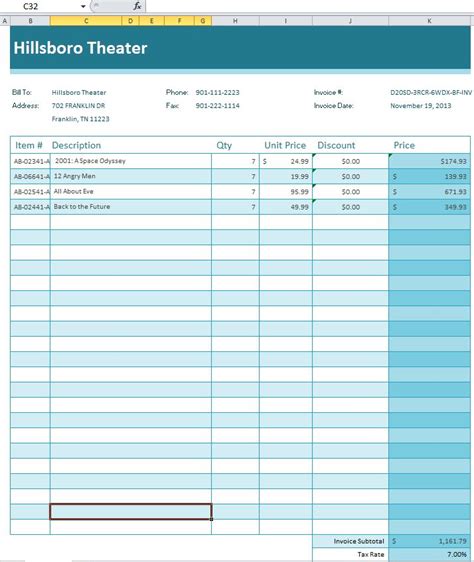Click discount cell in All About Eve row
Screen dimensions: 474x562
pos(350,192)
